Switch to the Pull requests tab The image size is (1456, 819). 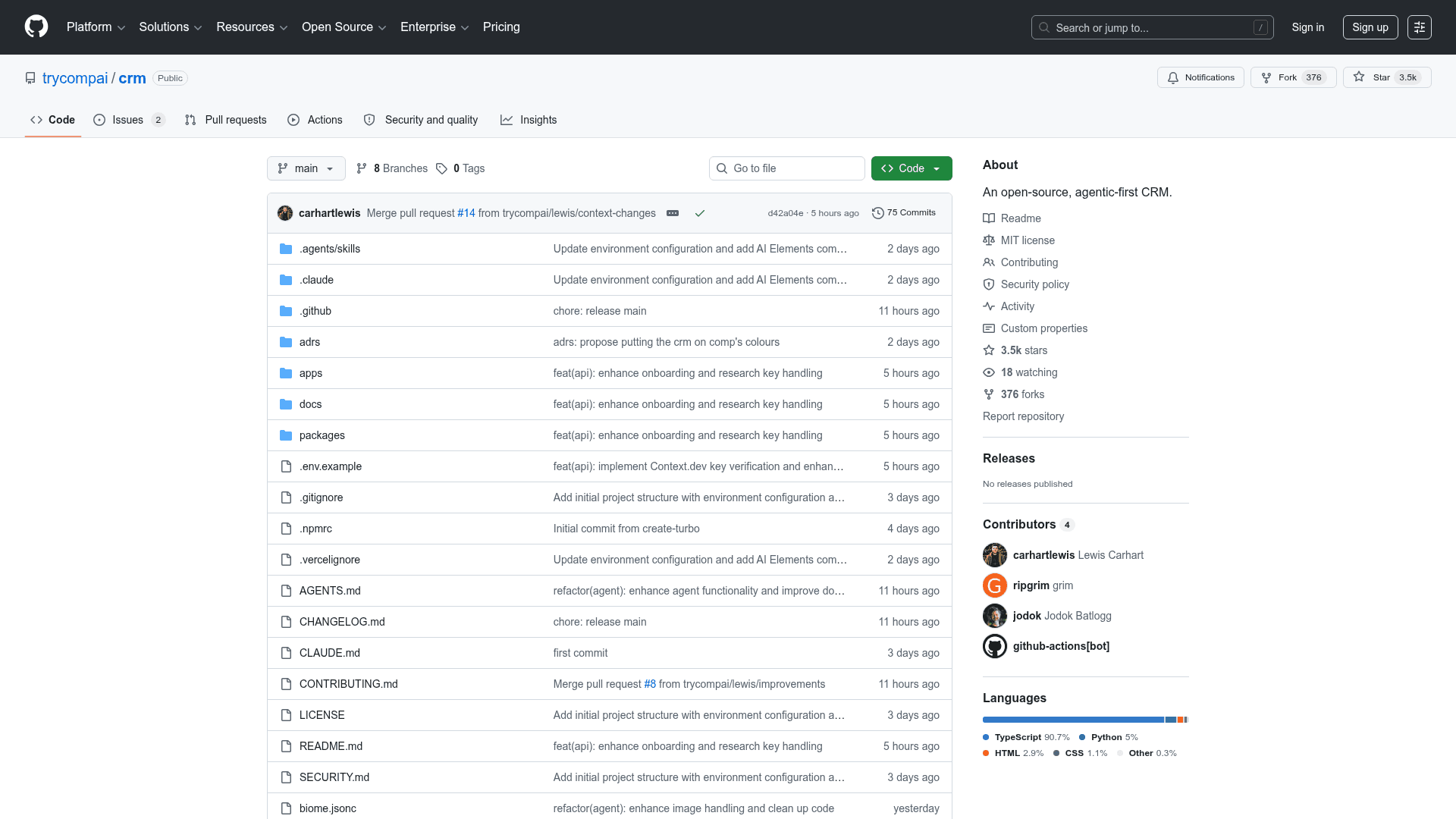(x=226, y=120)
